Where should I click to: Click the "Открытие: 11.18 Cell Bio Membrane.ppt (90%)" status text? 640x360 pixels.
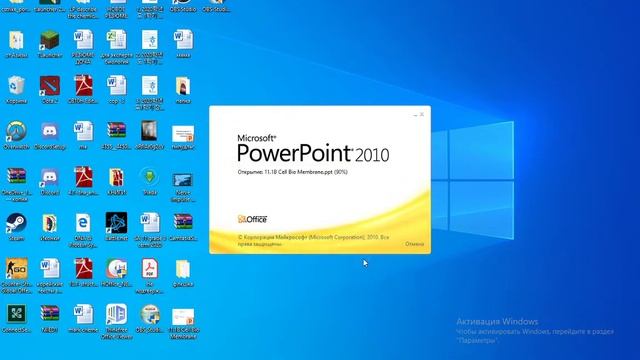pyautogui.click(x=292, y=172)
